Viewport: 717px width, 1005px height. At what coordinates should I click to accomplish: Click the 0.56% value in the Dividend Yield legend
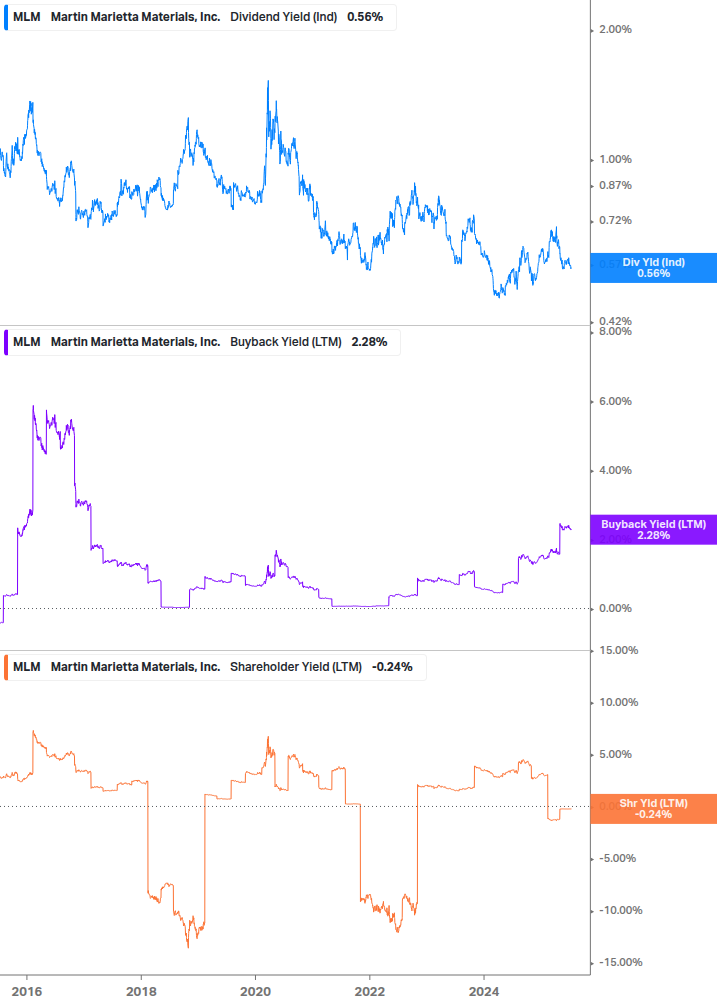[x=365, y=17]
